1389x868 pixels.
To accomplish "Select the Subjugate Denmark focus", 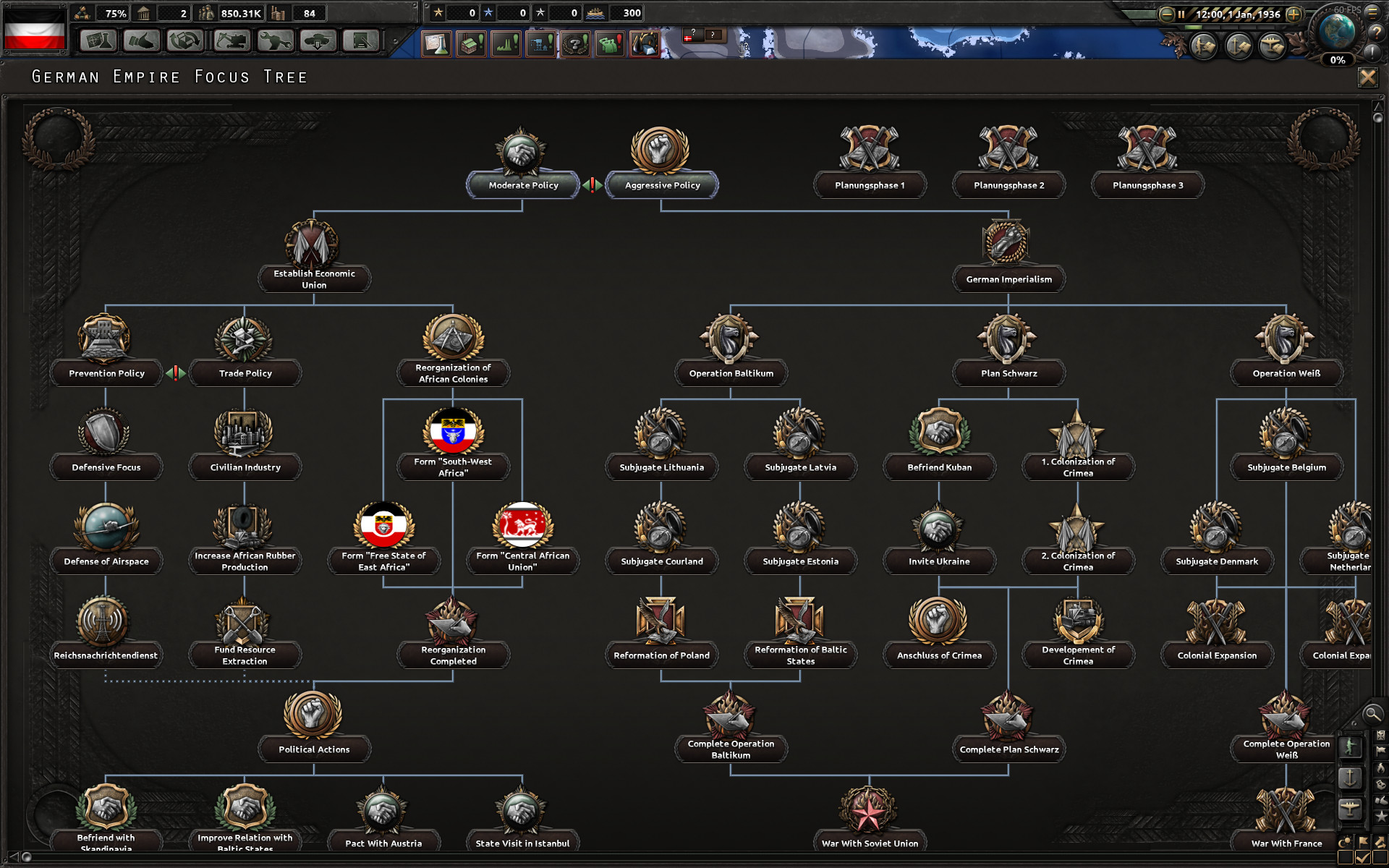I will (1217, 561).
